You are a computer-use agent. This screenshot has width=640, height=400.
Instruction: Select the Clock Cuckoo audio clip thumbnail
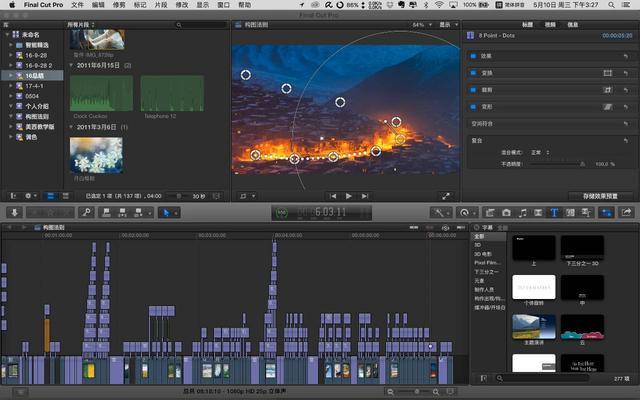click(101, 93)
